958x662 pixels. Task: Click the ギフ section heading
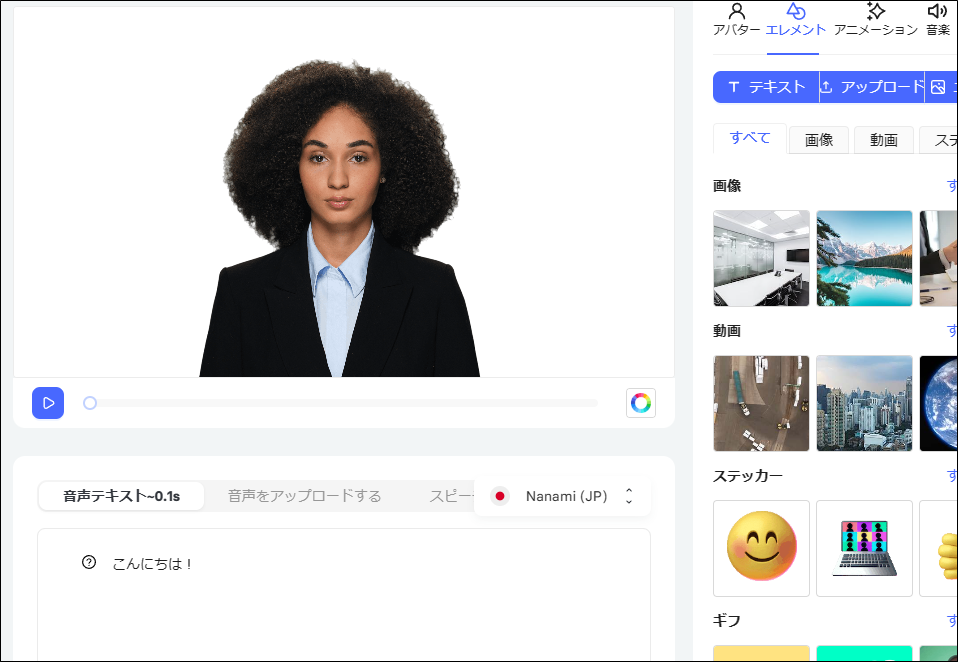pyautogui.click(x=727, y=621)
